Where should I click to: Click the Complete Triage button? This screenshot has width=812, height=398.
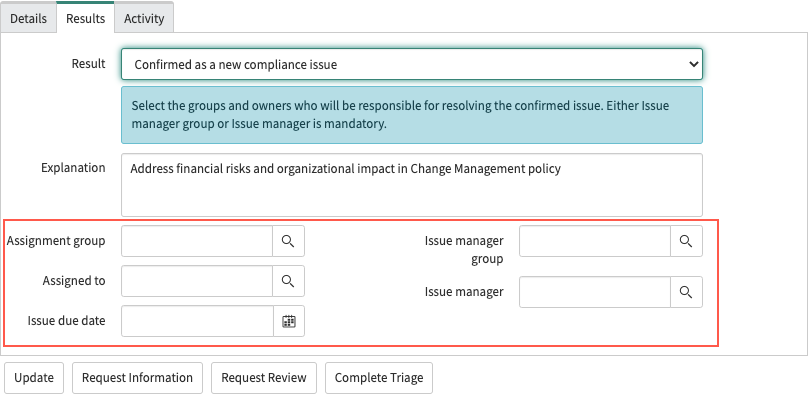point(379,378)
